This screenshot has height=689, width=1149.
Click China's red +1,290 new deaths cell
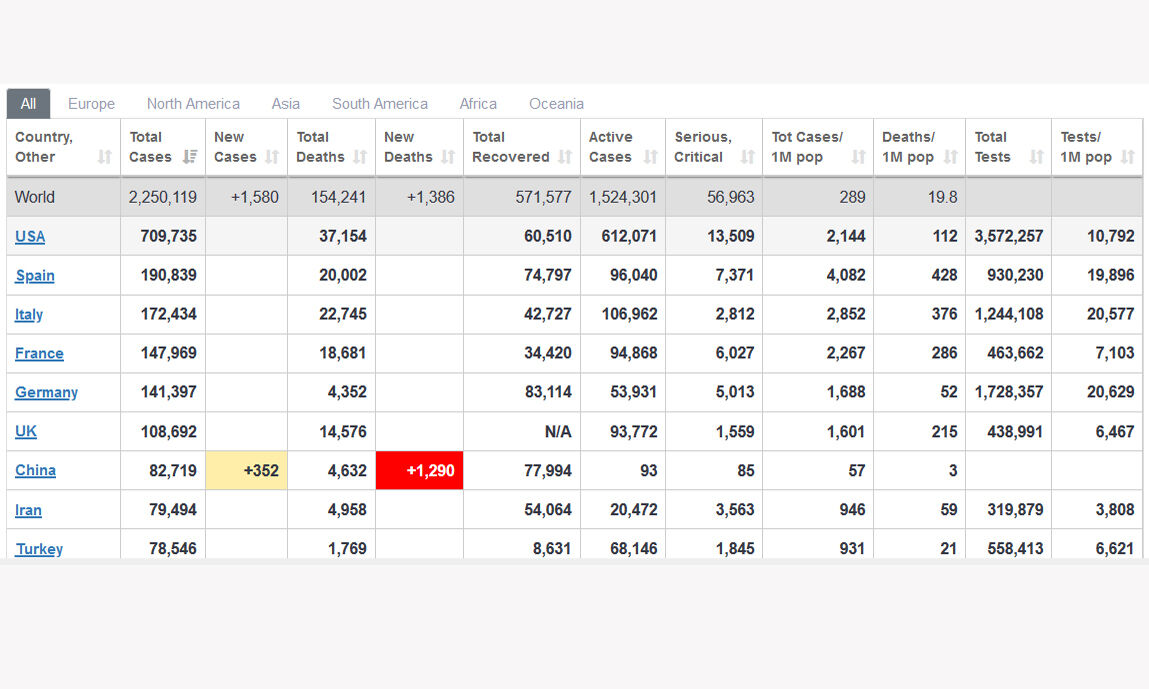[x=419, y=471]
